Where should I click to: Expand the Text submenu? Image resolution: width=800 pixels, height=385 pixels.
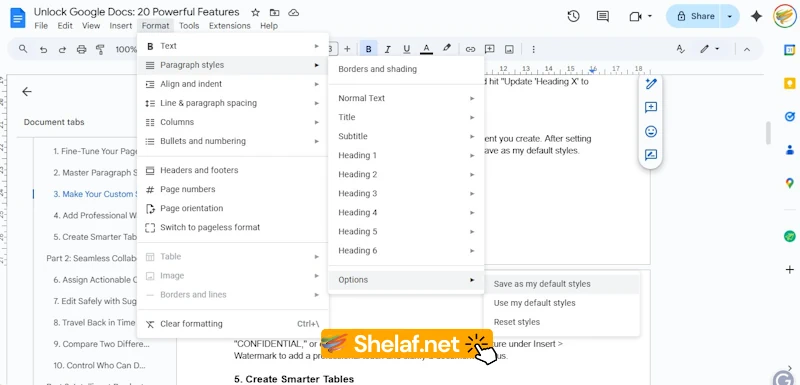click(x=233, y=46)
